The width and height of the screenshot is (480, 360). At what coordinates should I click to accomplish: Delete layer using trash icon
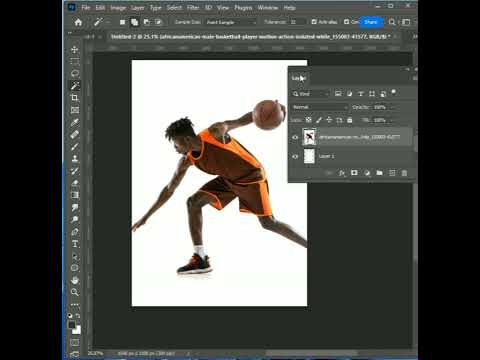[x=404, y=173]
